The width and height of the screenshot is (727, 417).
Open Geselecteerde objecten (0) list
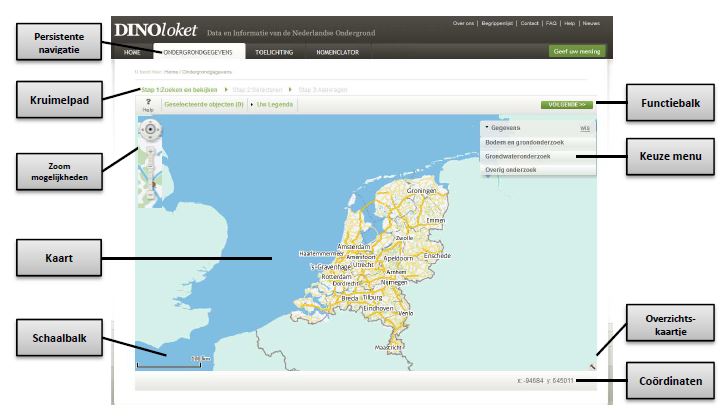[203, 104]
